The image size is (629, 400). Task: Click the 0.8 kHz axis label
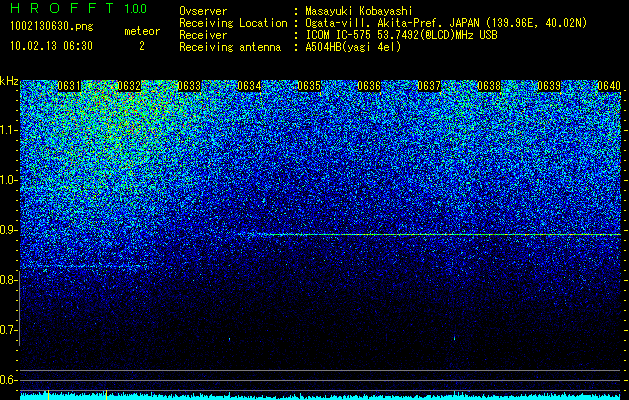pos(9,280)
